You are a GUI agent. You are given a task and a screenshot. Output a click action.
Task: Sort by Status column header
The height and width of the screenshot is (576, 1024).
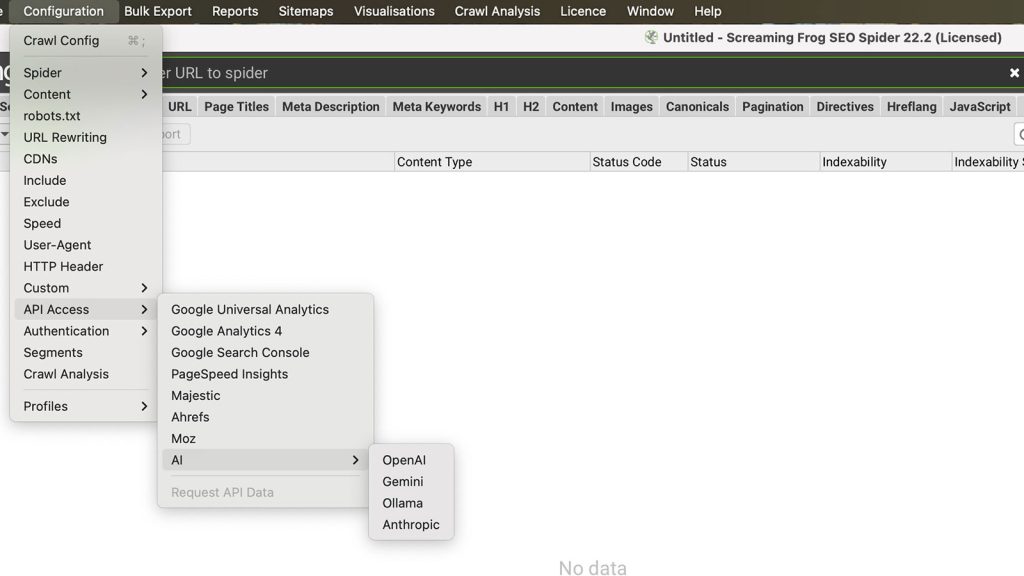tap(754, 162)
